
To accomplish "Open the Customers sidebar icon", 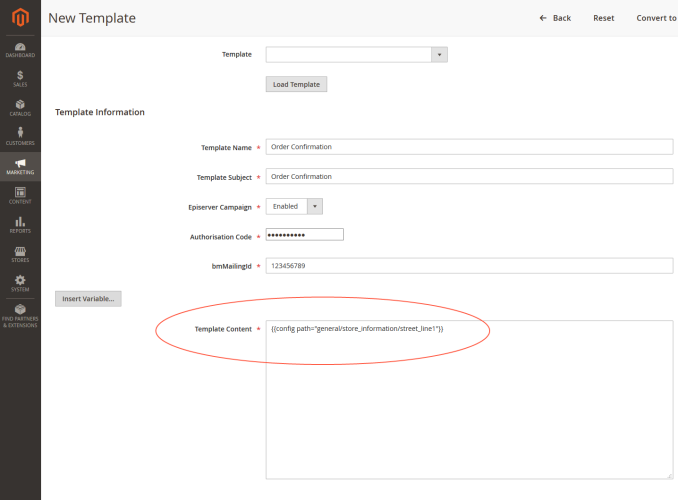I will (x=20, y=136).
